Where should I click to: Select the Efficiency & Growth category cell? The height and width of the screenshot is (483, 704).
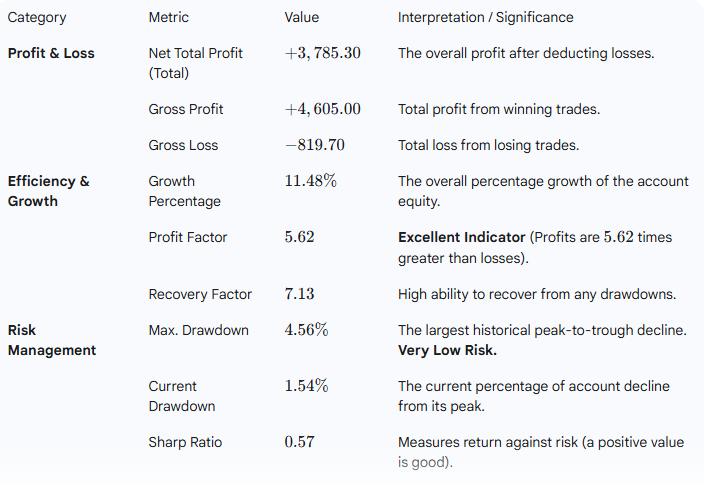pos(48,191)
